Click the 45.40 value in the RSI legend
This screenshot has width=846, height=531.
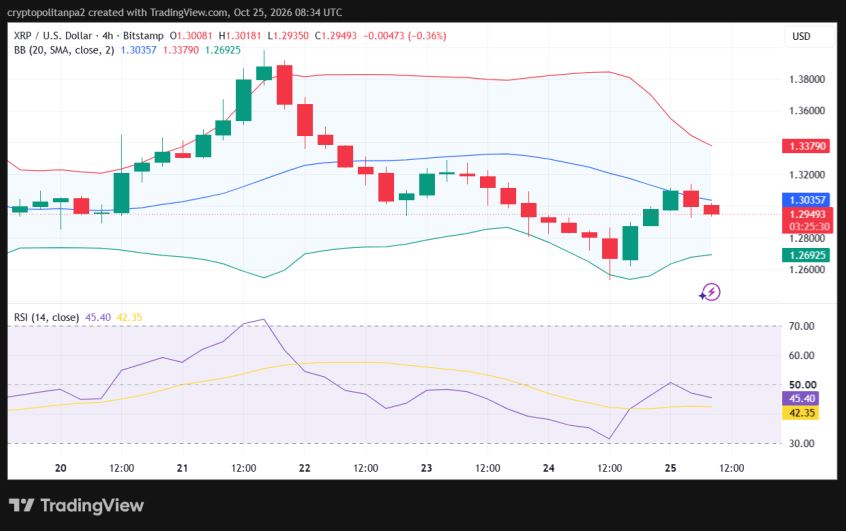(x=98, y=317)
